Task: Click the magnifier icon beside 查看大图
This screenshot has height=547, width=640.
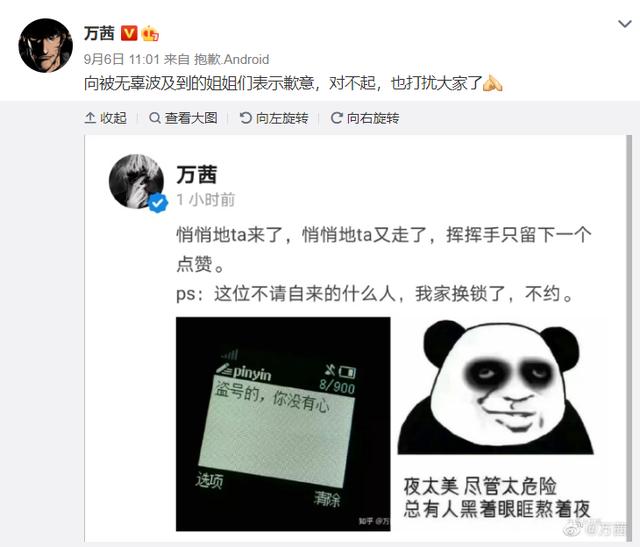Action: tap(155, 118)
